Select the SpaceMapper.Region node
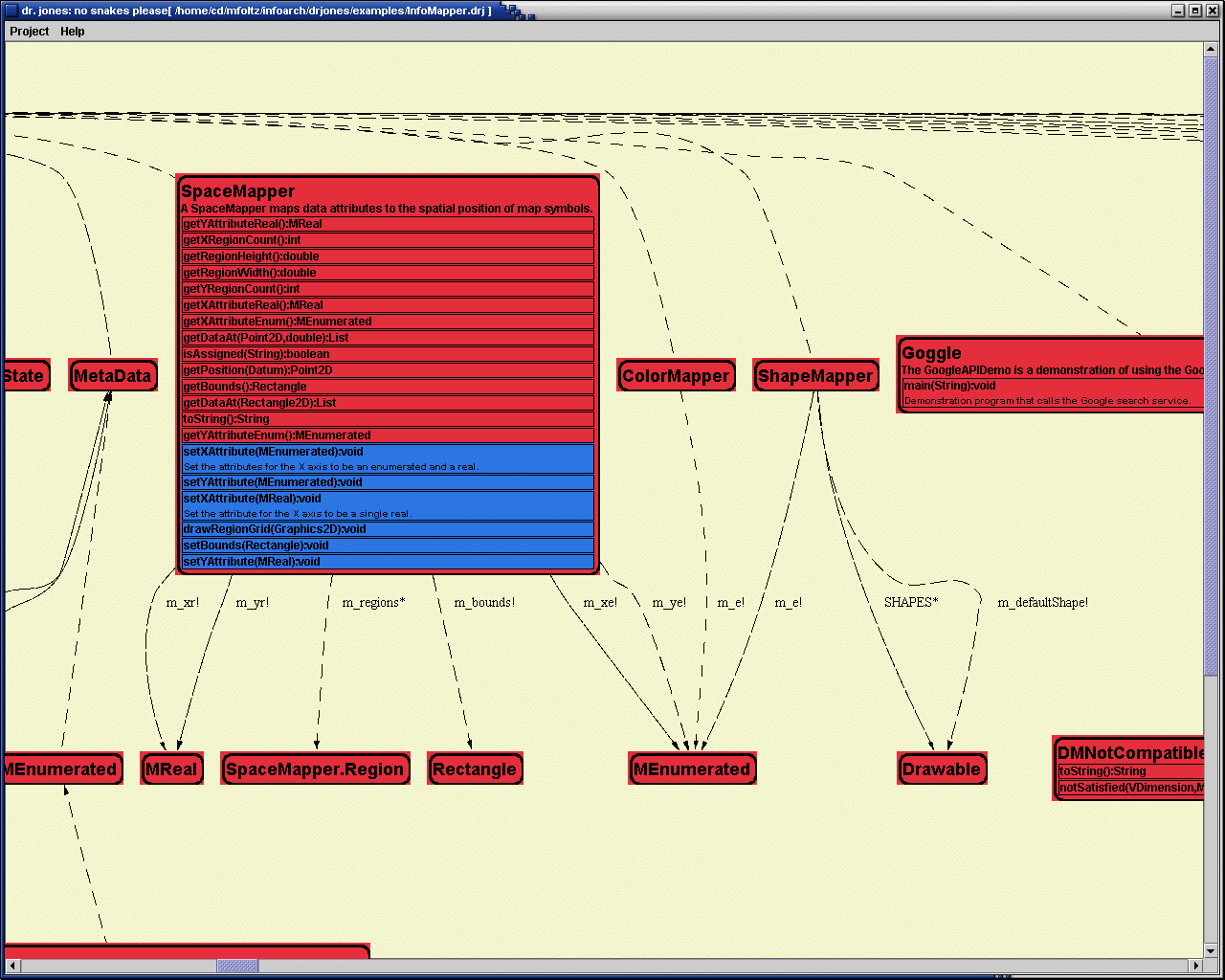The image size is (1225, 980). click(316, 768)
